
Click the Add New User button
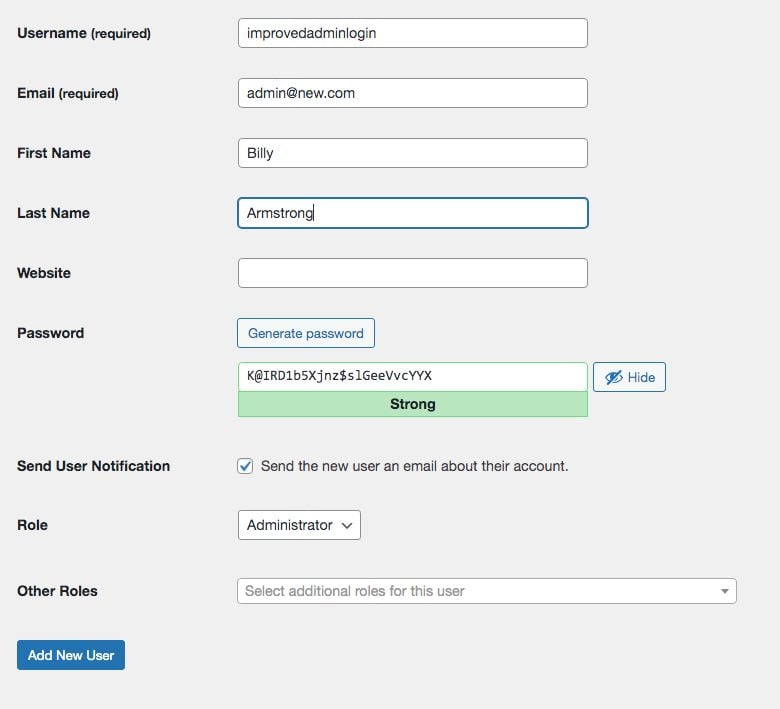click(x=71, y=655)
